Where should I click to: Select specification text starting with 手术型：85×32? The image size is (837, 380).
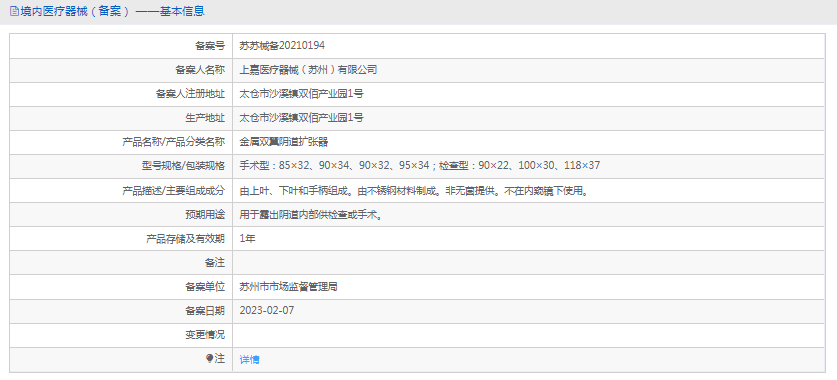click(x=420, y=166)
